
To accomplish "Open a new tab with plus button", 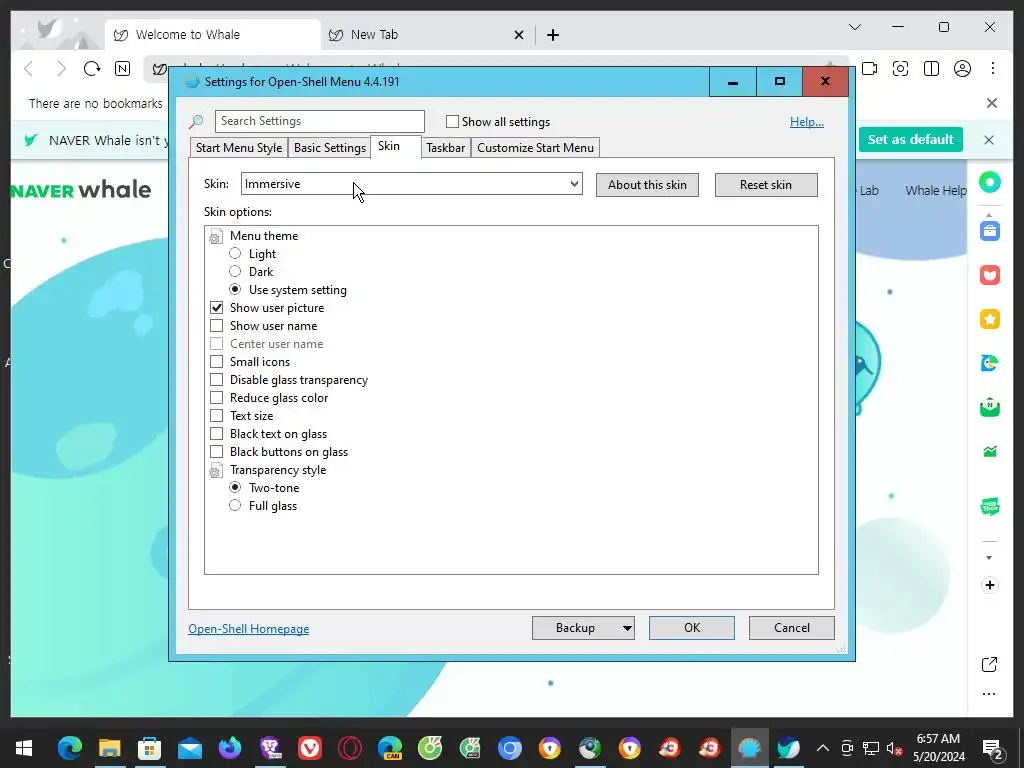I will click(x=552, y=35).
